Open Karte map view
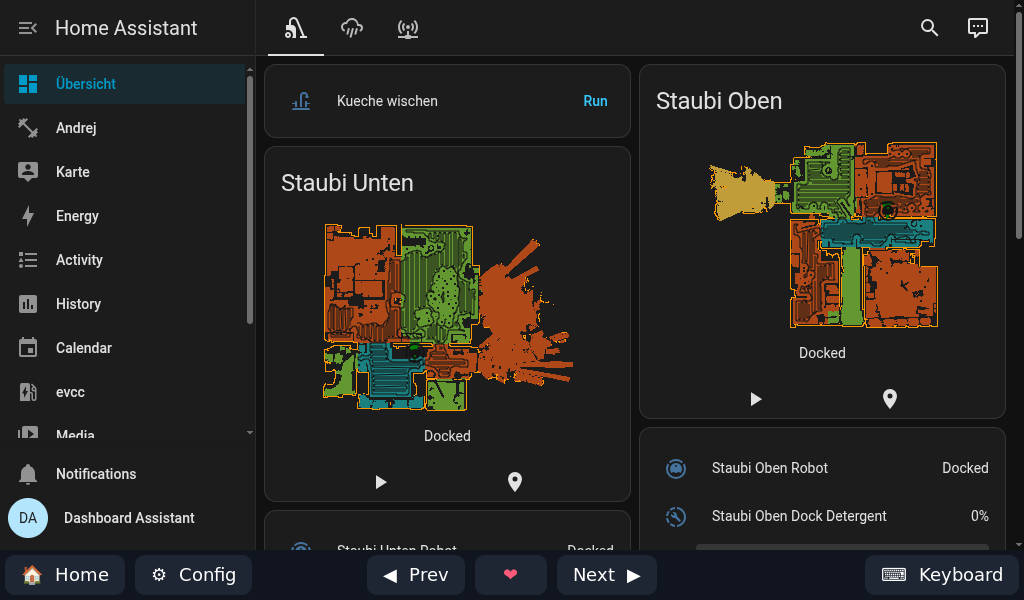The width and height of the screenshot is (1024, 600). [x=125, y=172]
